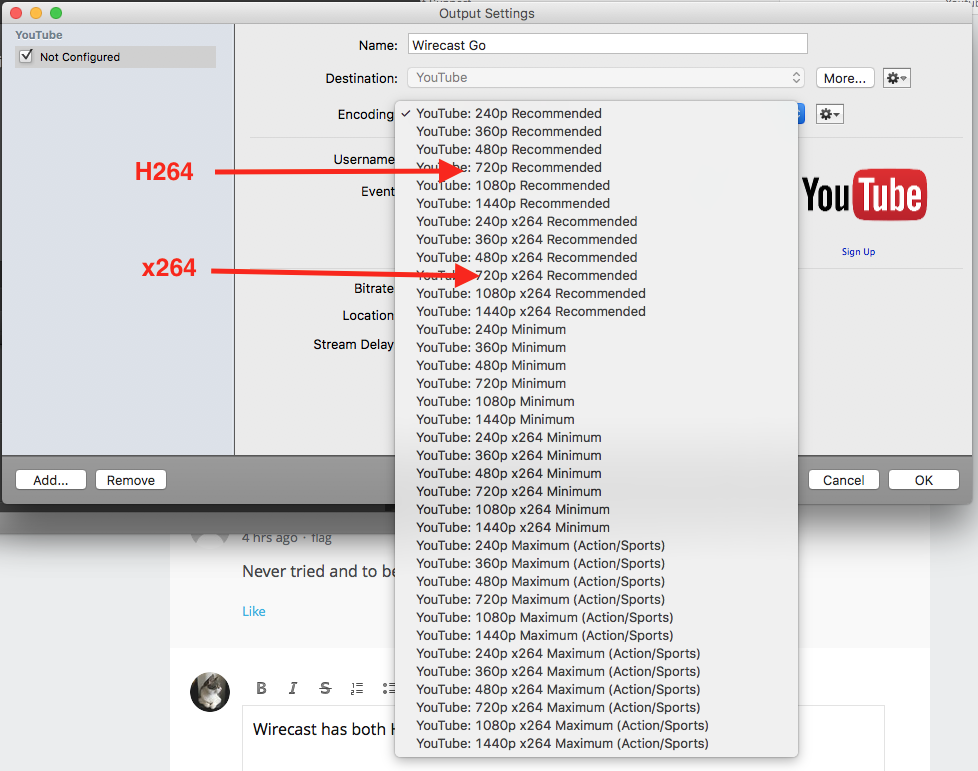Pick YouTube: 1440p x264 Maximum (Action/Sports)
Screen dimensions: 978x771
[596, 744]
